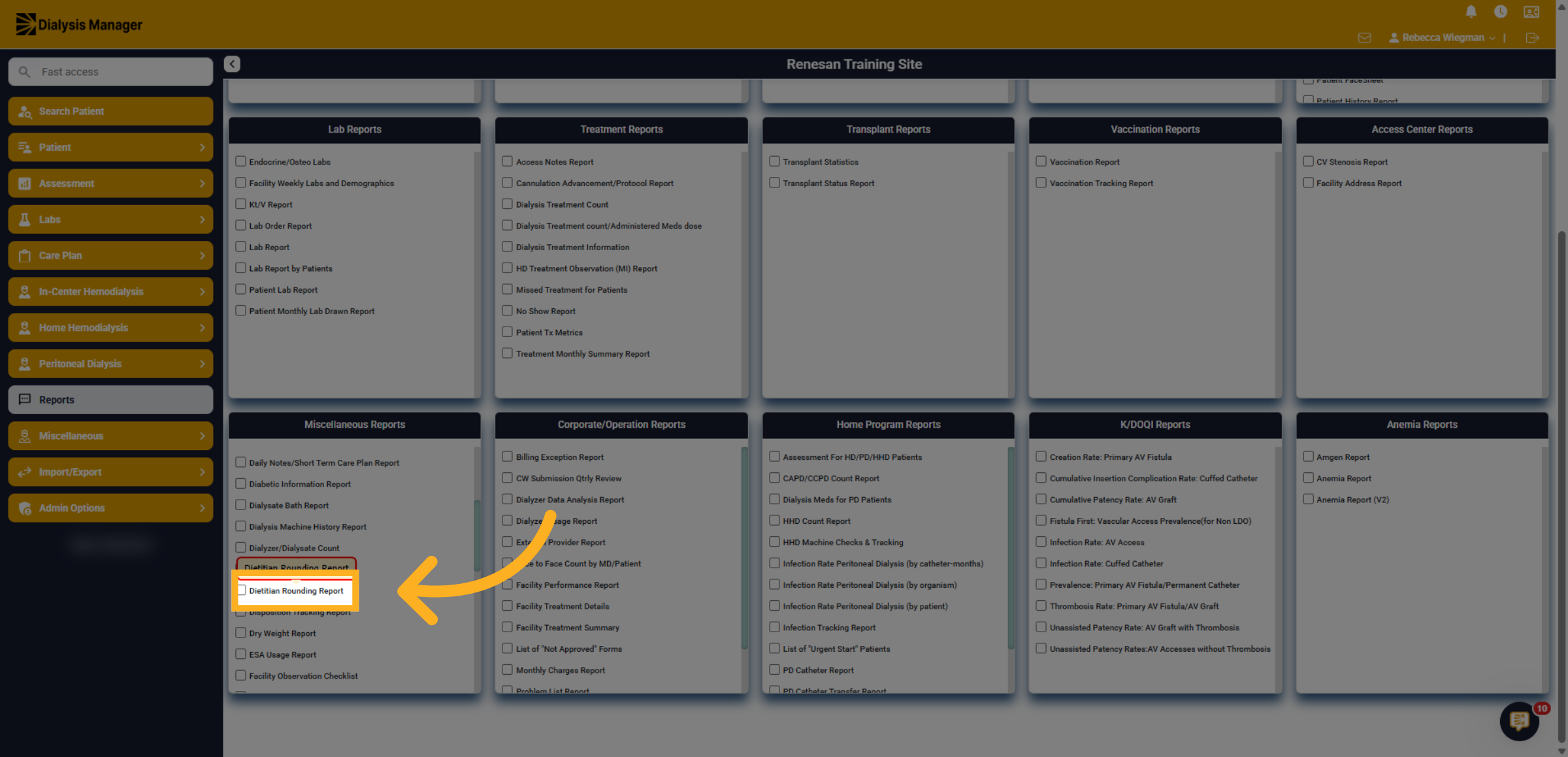Click the clock icon in header
The height and width of the screenshot is (757, 1568).
[x=1501, y=12]
